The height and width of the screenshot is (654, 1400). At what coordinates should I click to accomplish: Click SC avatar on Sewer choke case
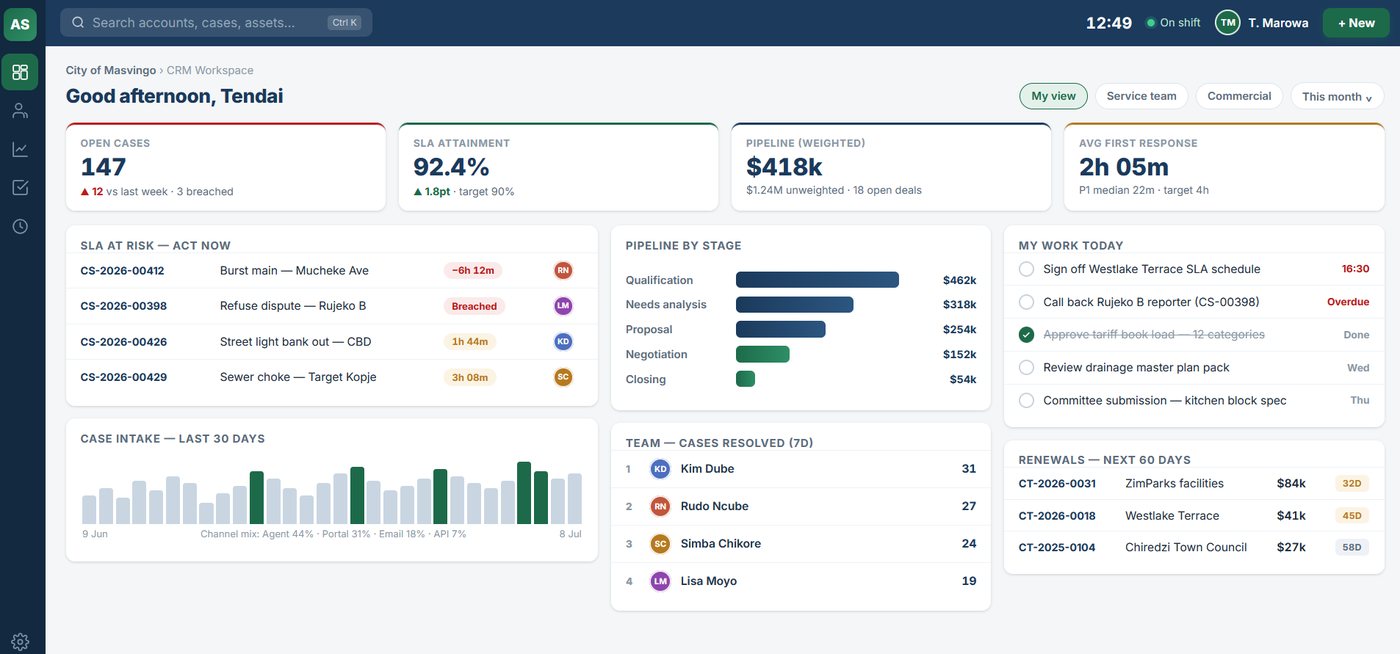(x=563, y=377)
